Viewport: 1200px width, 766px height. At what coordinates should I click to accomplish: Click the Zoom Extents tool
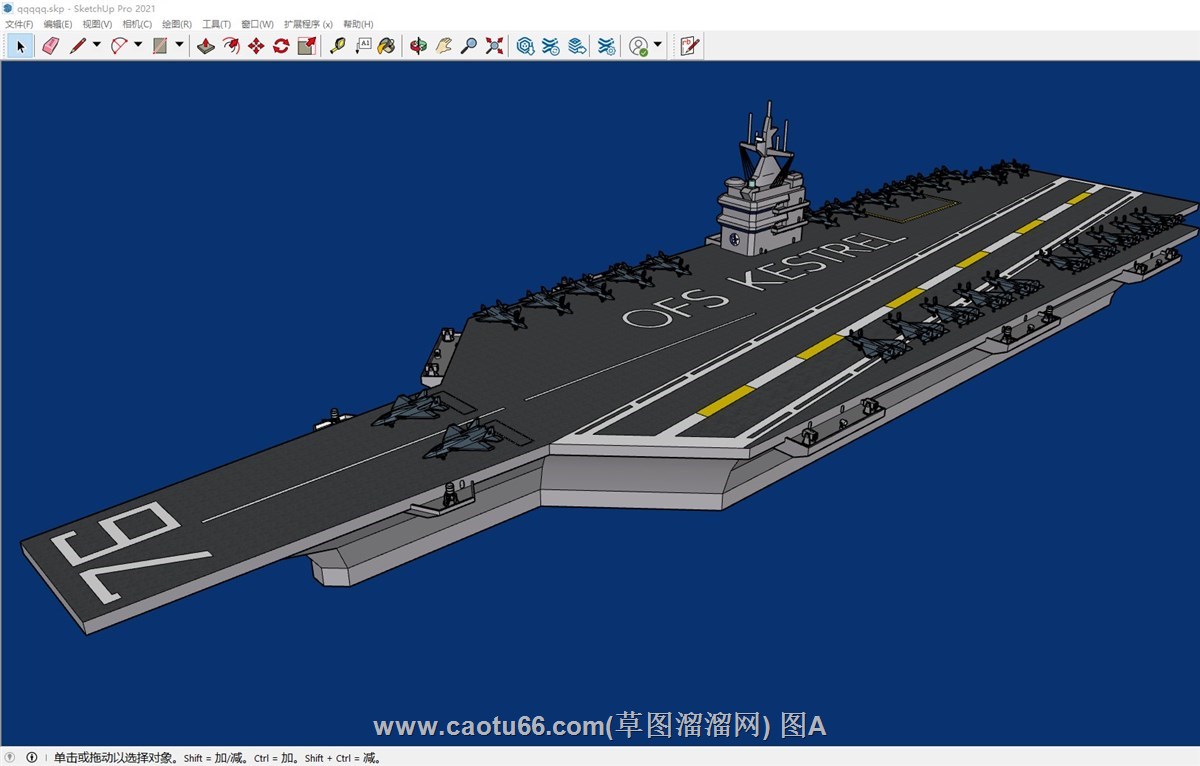[x=494, y=46]
